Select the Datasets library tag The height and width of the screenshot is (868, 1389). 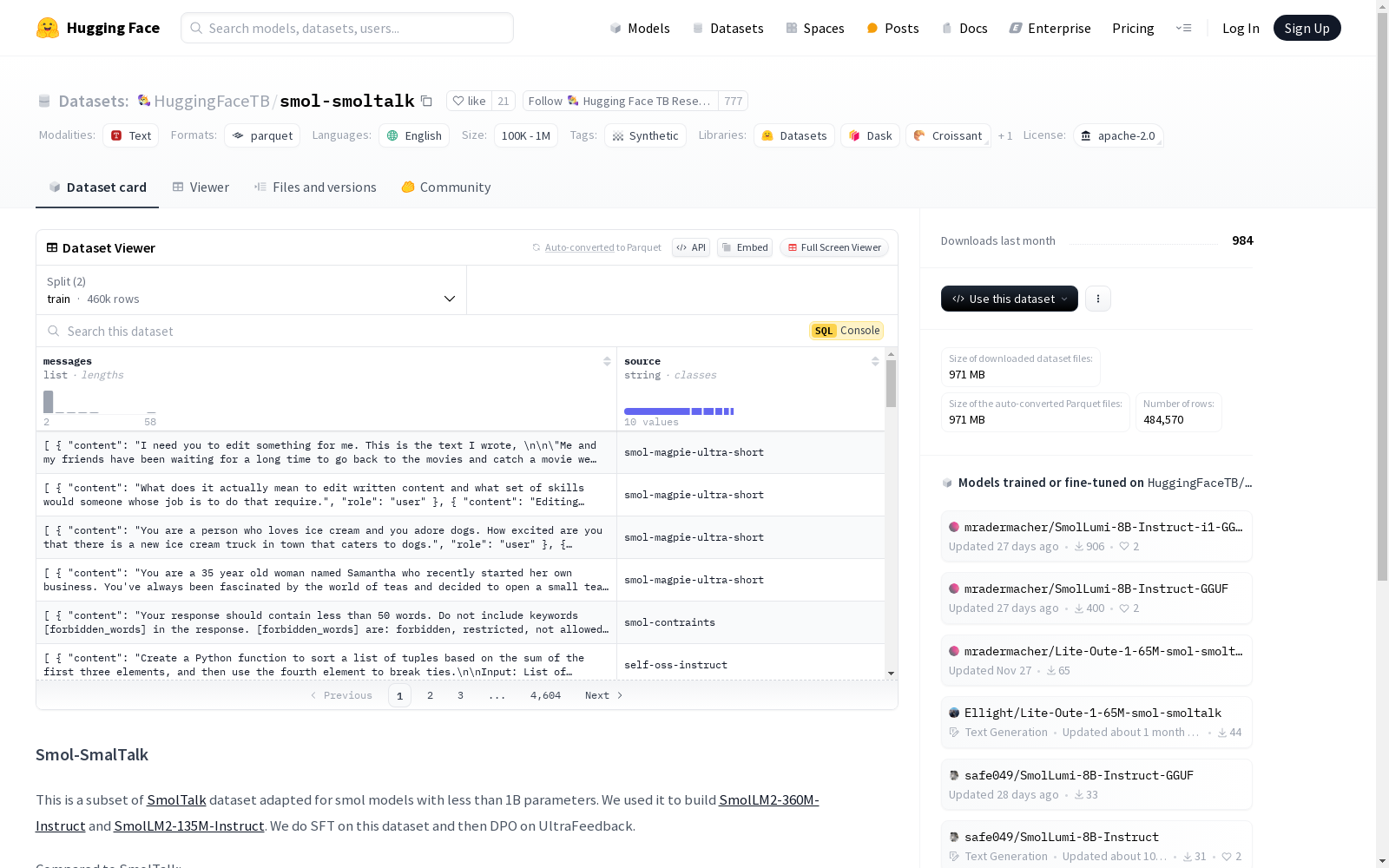click(x=794, y=135)
